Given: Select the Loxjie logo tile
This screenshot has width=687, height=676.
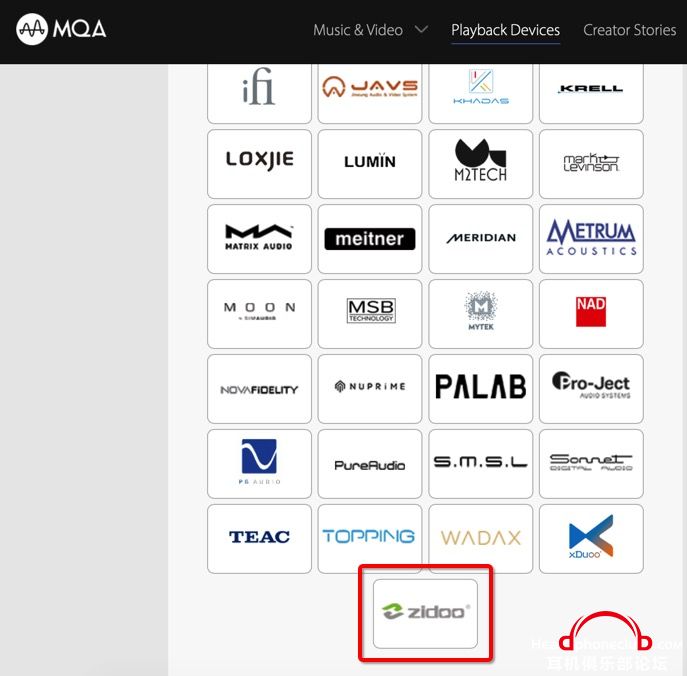Looking at the screenshot, I should [259, 164].
